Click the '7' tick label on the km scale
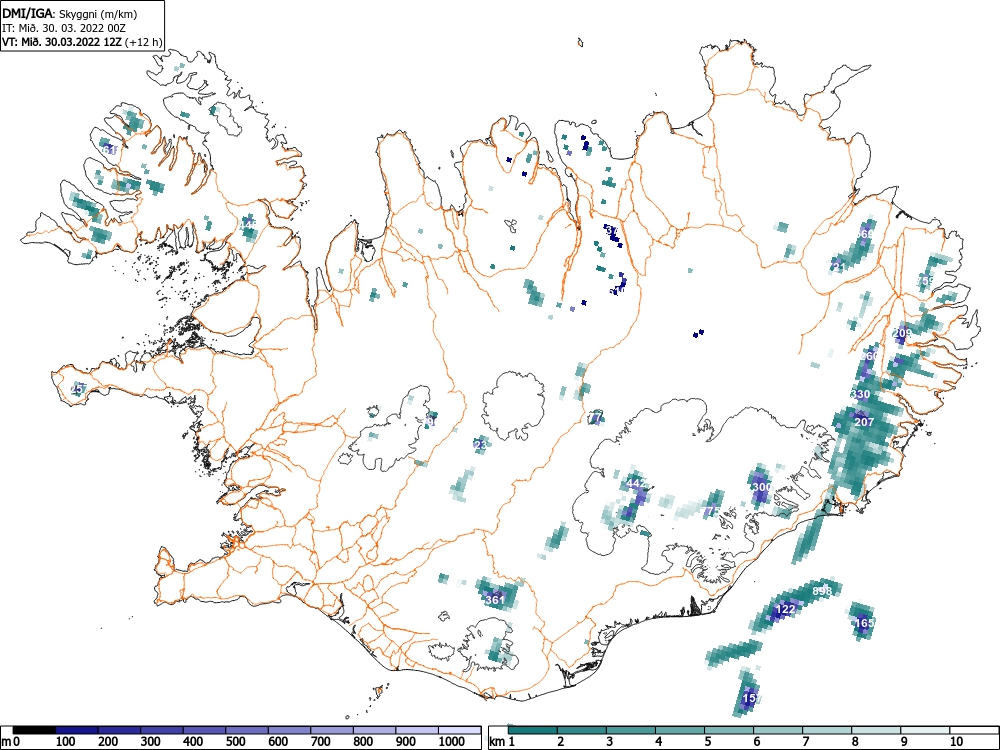 806,742
